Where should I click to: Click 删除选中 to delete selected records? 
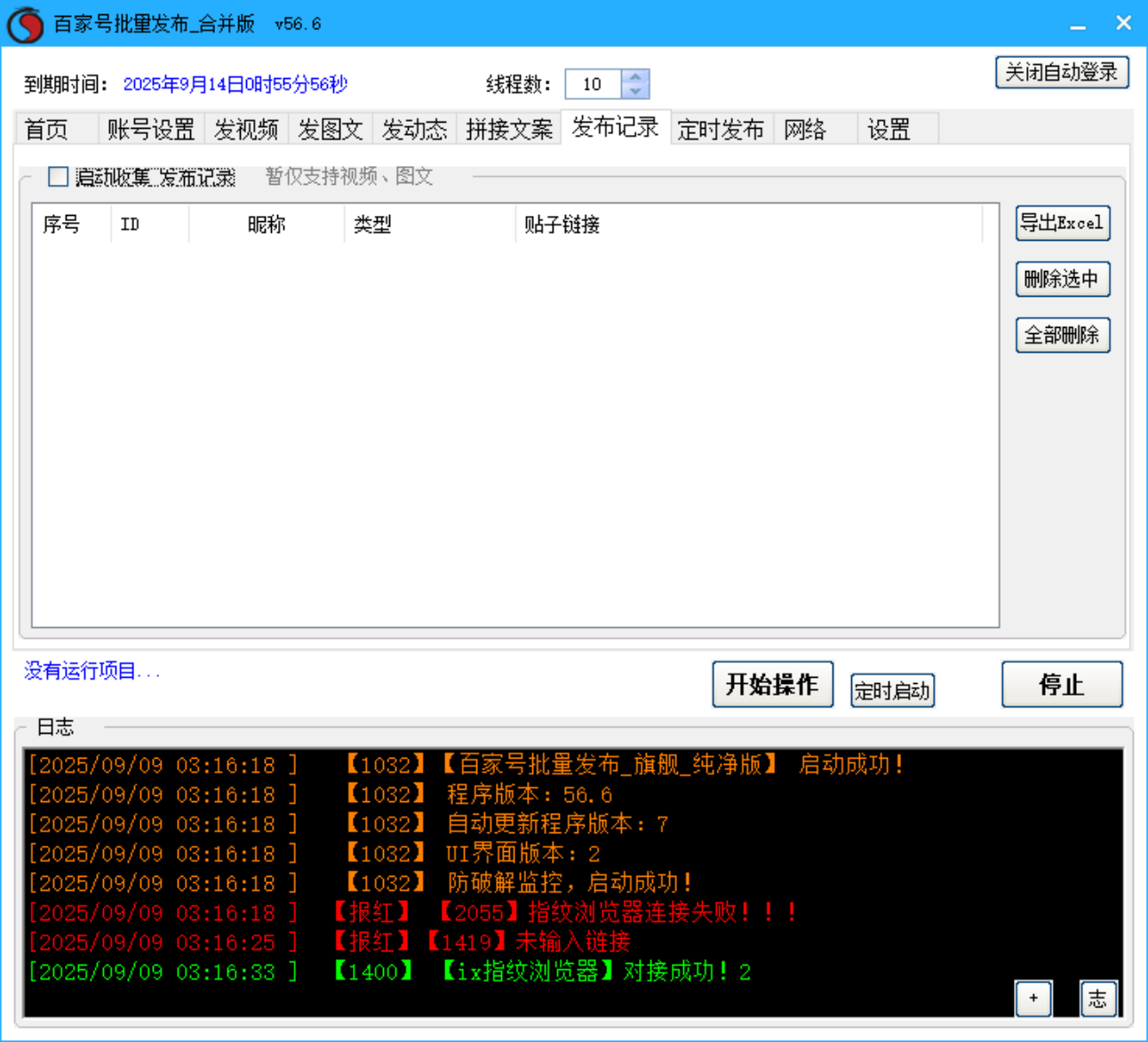pos(1063,279)
